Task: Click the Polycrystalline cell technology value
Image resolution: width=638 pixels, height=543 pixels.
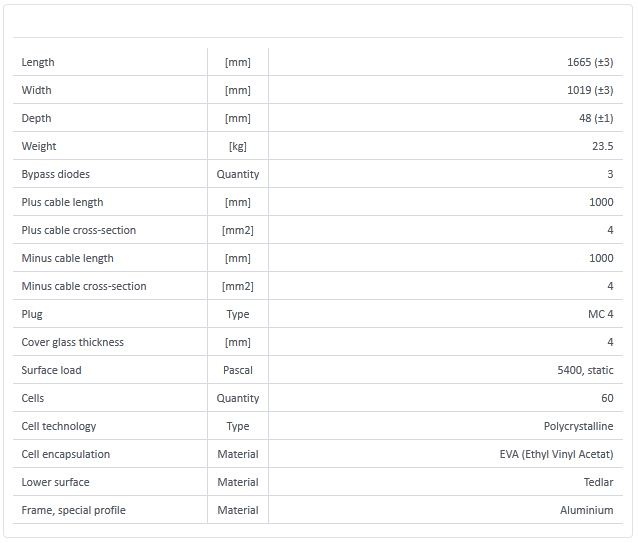Action: (x=578, y=426)
